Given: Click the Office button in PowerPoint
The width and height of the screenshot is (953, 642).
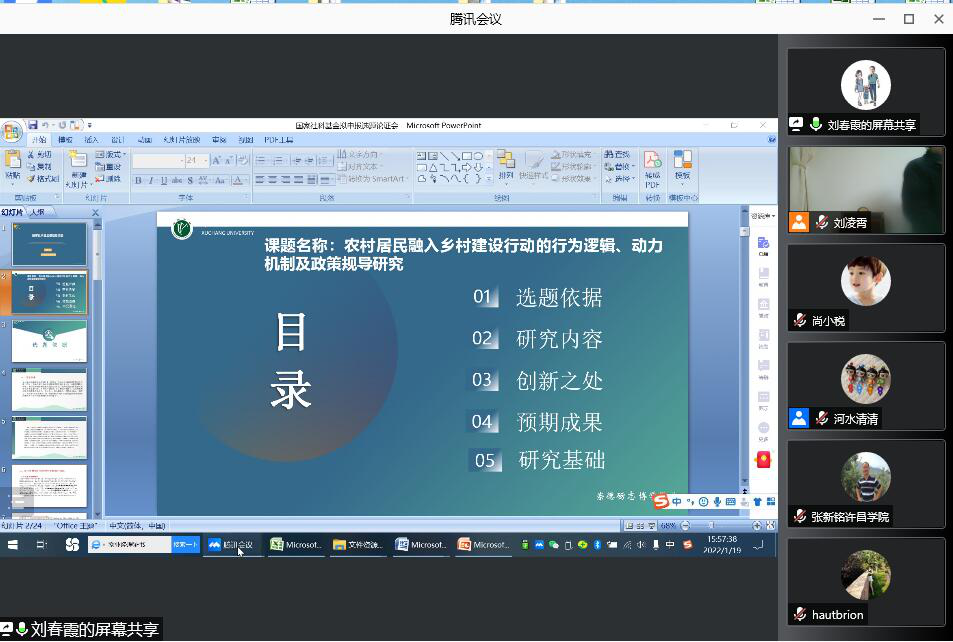Looking at the screenshot, I should pos(12,132).
